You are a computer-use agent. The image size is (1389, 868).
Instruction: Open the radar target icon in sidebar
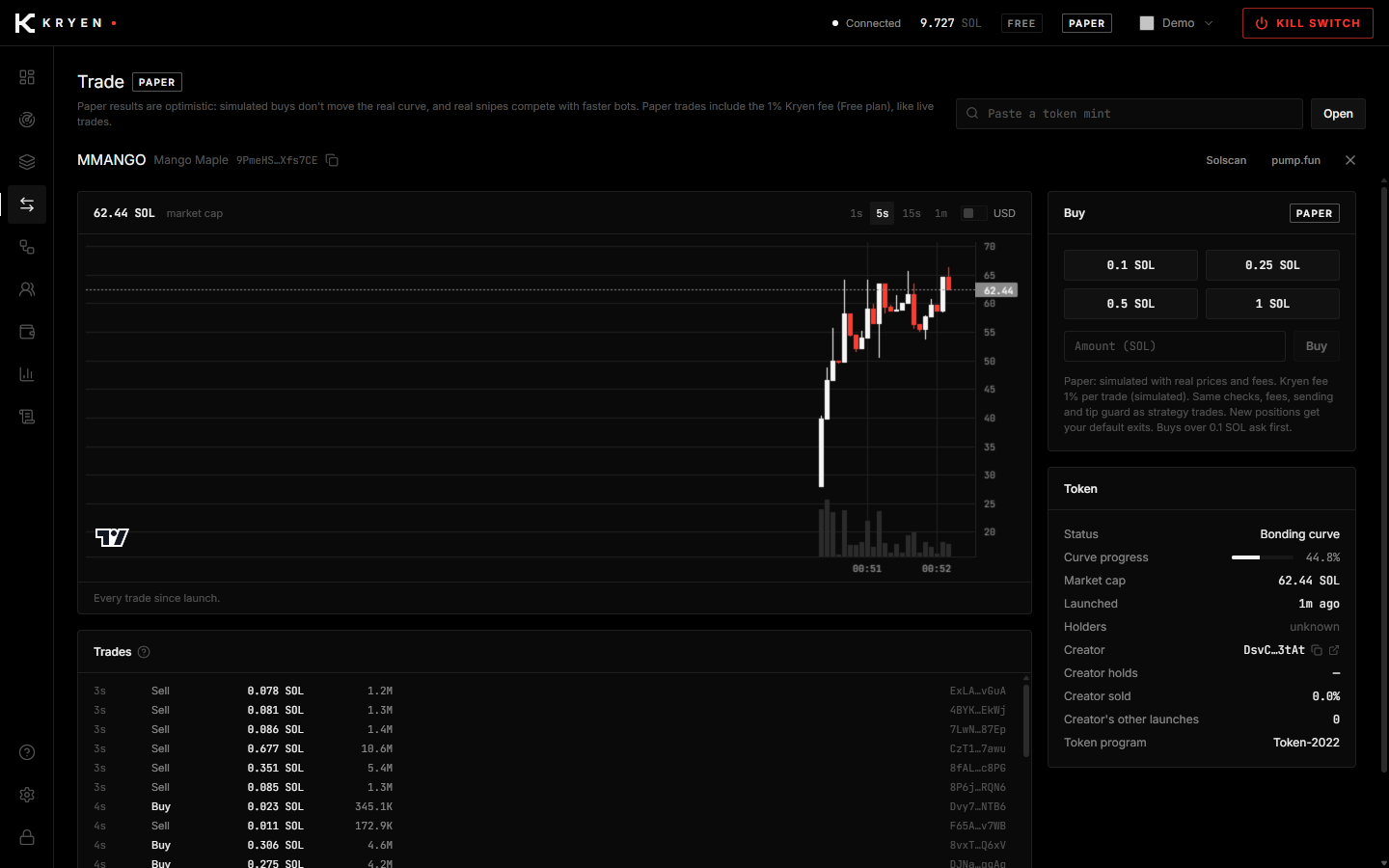pos(27,120)
